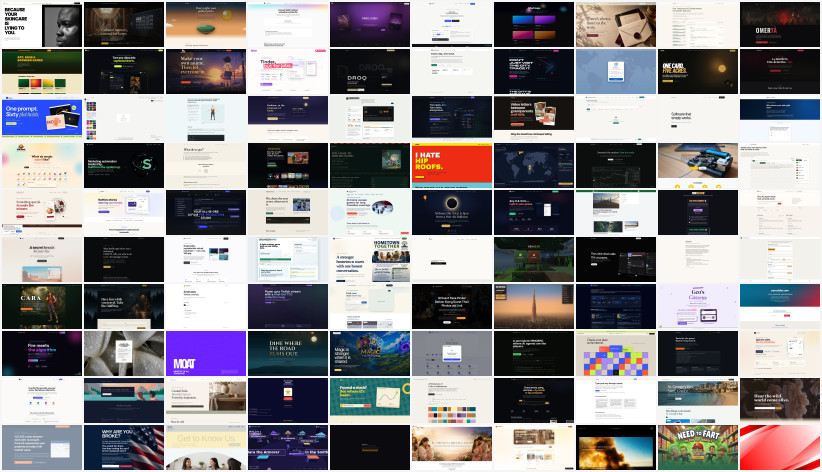Open the 'Video letters between grandparents' thumbnail
The height and width of the screenshot is (472, 822).
(534, 118)
